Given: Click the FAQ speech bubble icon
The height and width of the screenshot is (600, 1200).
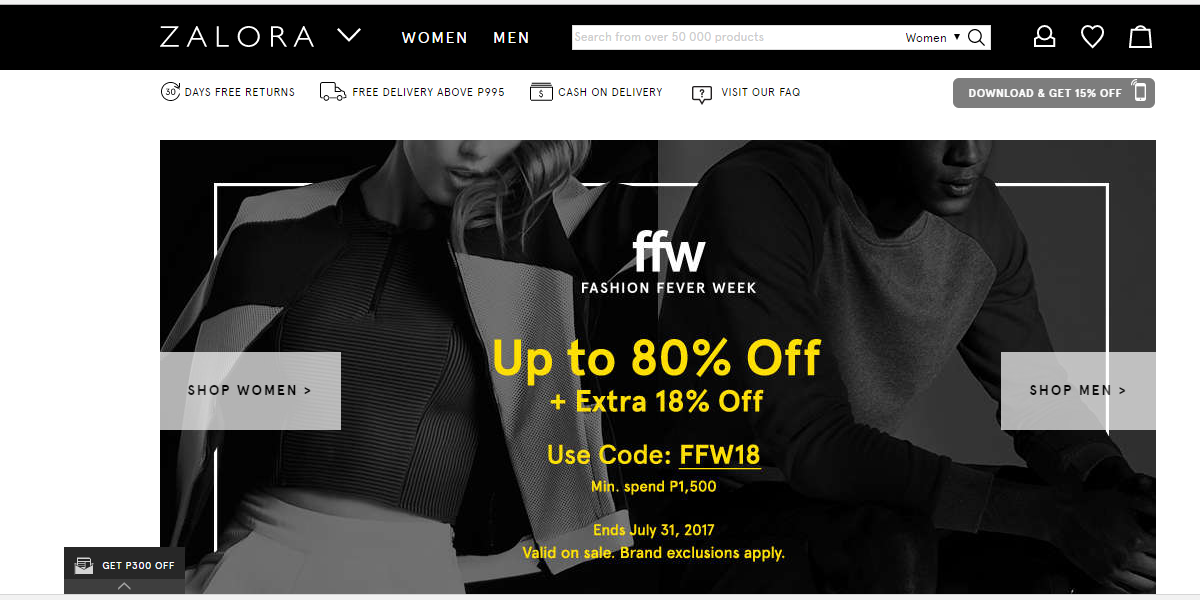Looking at the screenshot, I should 702,93.
